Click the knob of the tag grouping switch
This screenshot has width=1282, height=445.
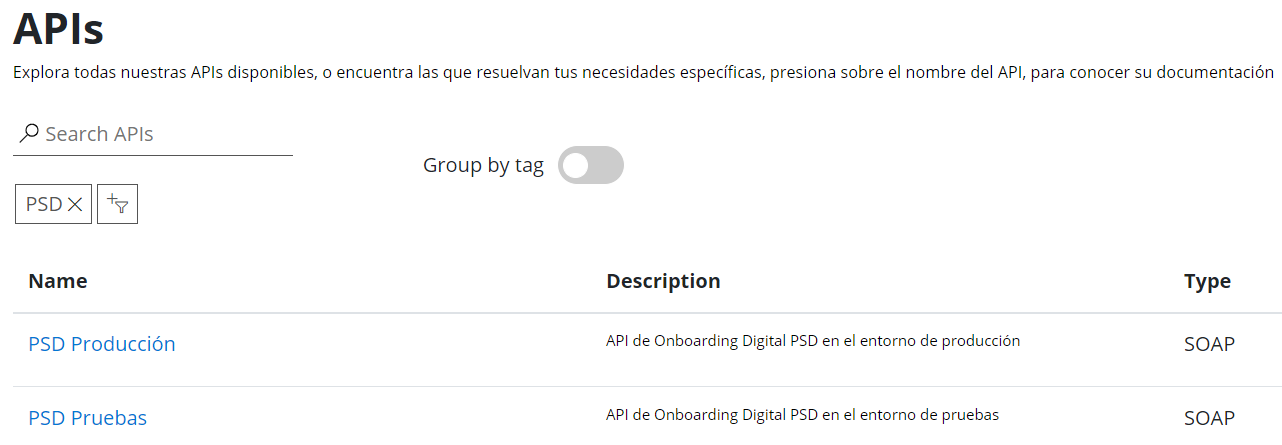click(x=576, y=165)
